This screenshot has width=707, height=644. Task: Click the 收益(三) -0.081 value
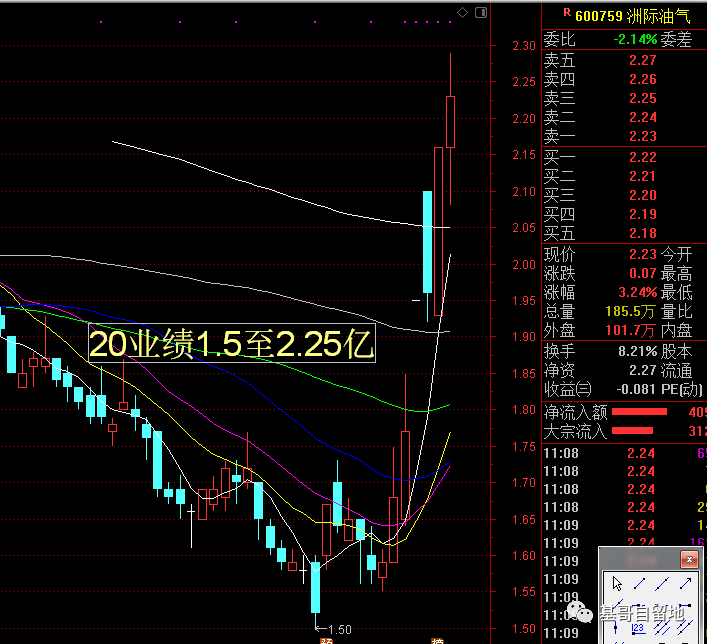click(636, 389)
